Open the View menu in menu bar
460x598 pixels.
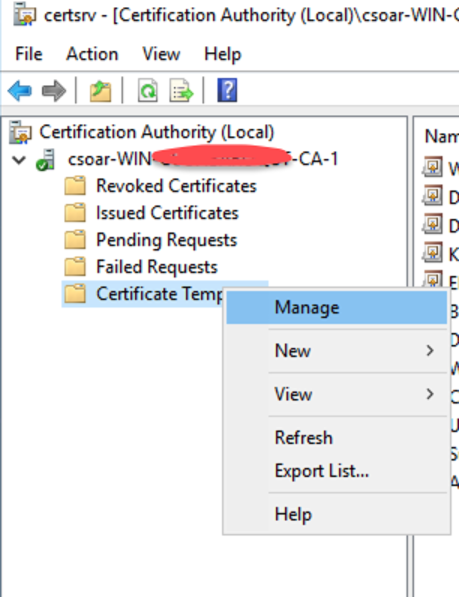(161, 54)
